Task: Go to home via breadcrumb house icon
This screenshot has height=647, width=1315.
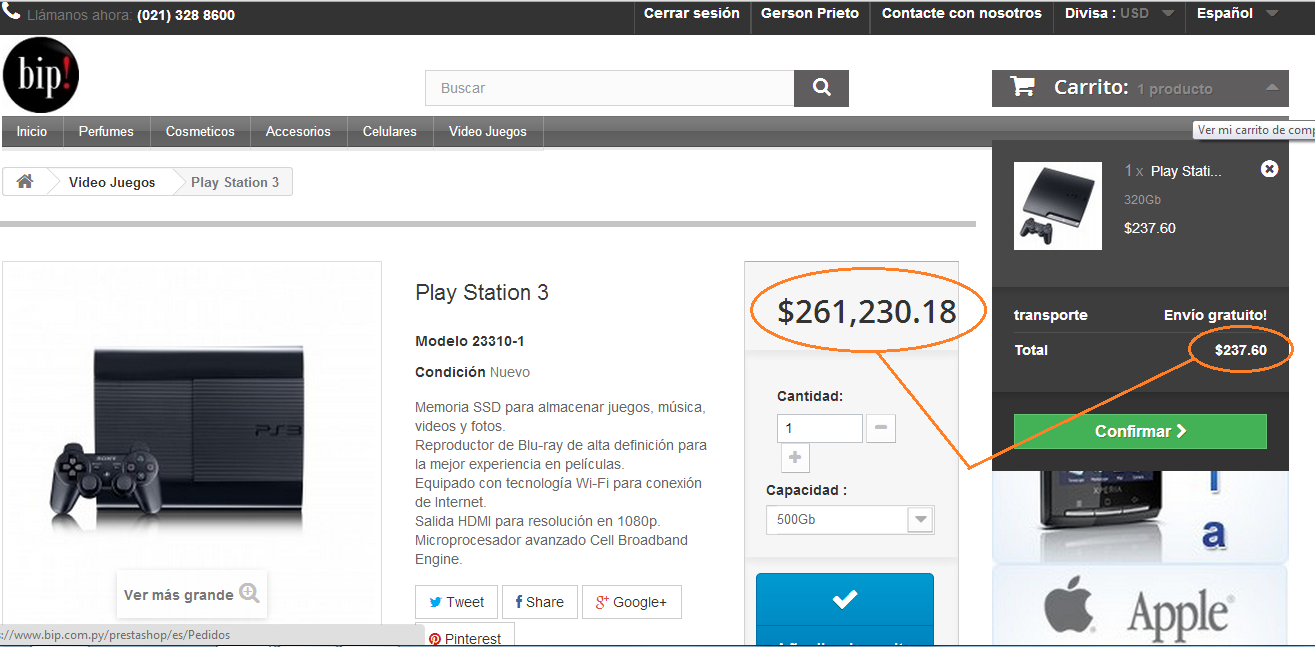Action: tap(25, 182)
